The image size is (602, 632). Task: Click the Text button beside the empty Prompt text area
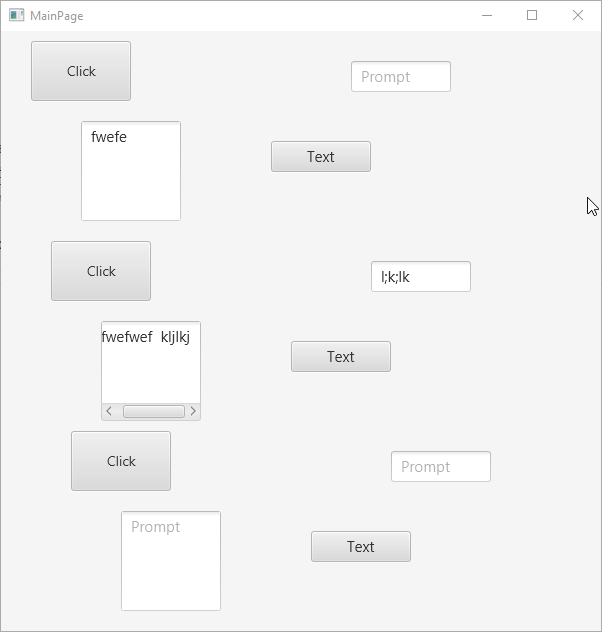tap(360, 546)
